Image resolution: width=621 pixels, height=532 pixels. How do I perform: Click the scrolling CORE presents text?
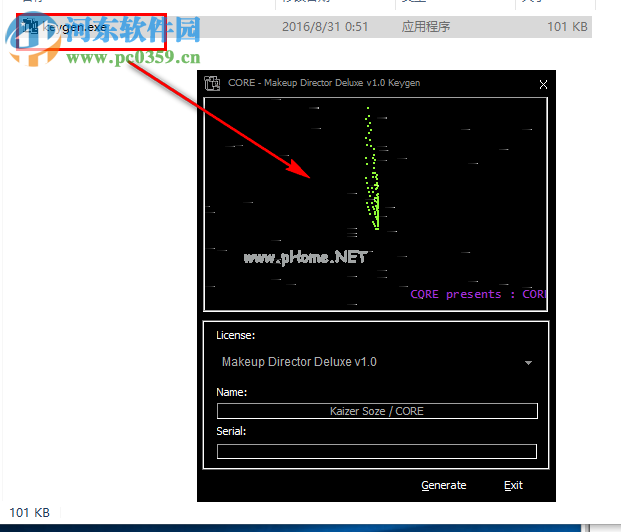(x=477, y=294)
